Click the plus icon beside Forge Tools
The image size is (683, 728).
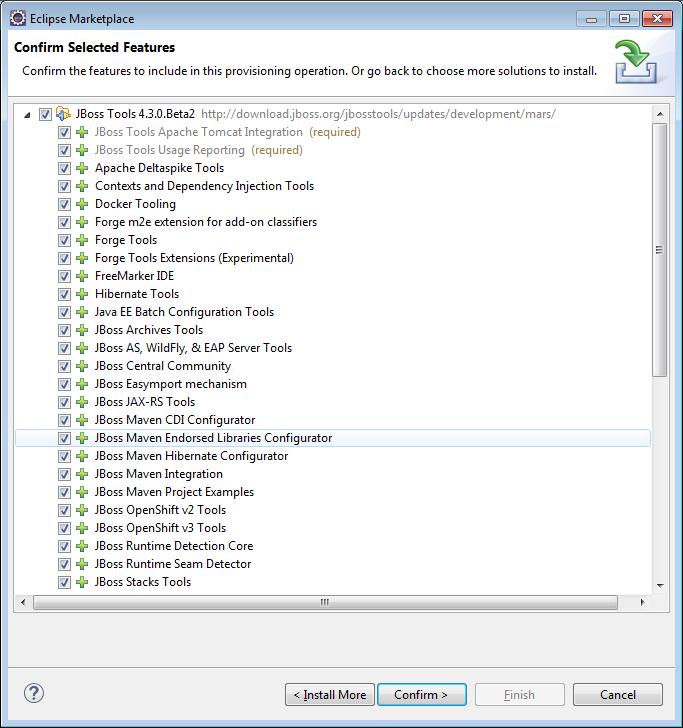coord(82,240)
